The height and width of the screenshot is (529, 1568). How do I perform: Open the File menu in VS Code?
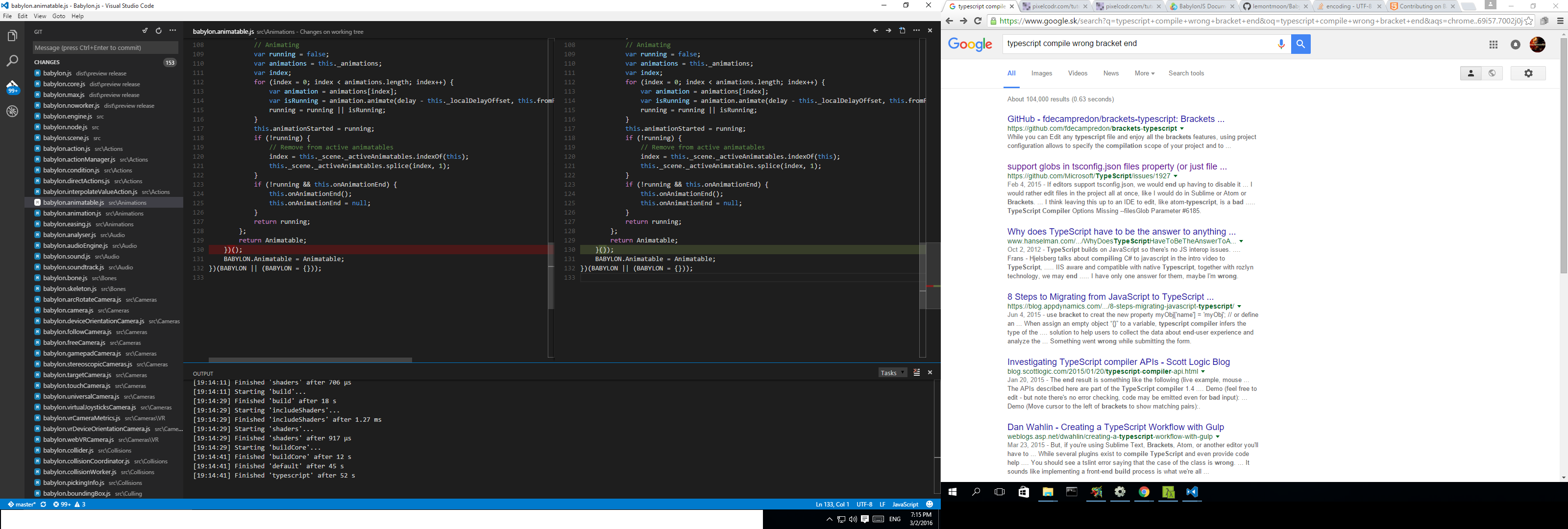click(7, 17)
